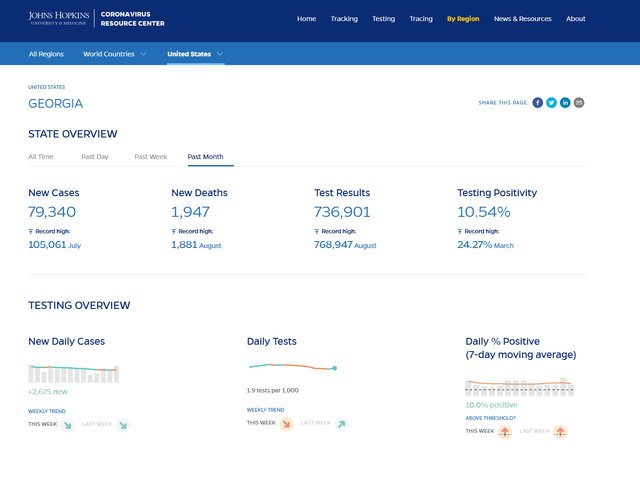Click this week's New Daily Cases trend arrow
This screenshot has height=479, width=640.
coord(68,425)
